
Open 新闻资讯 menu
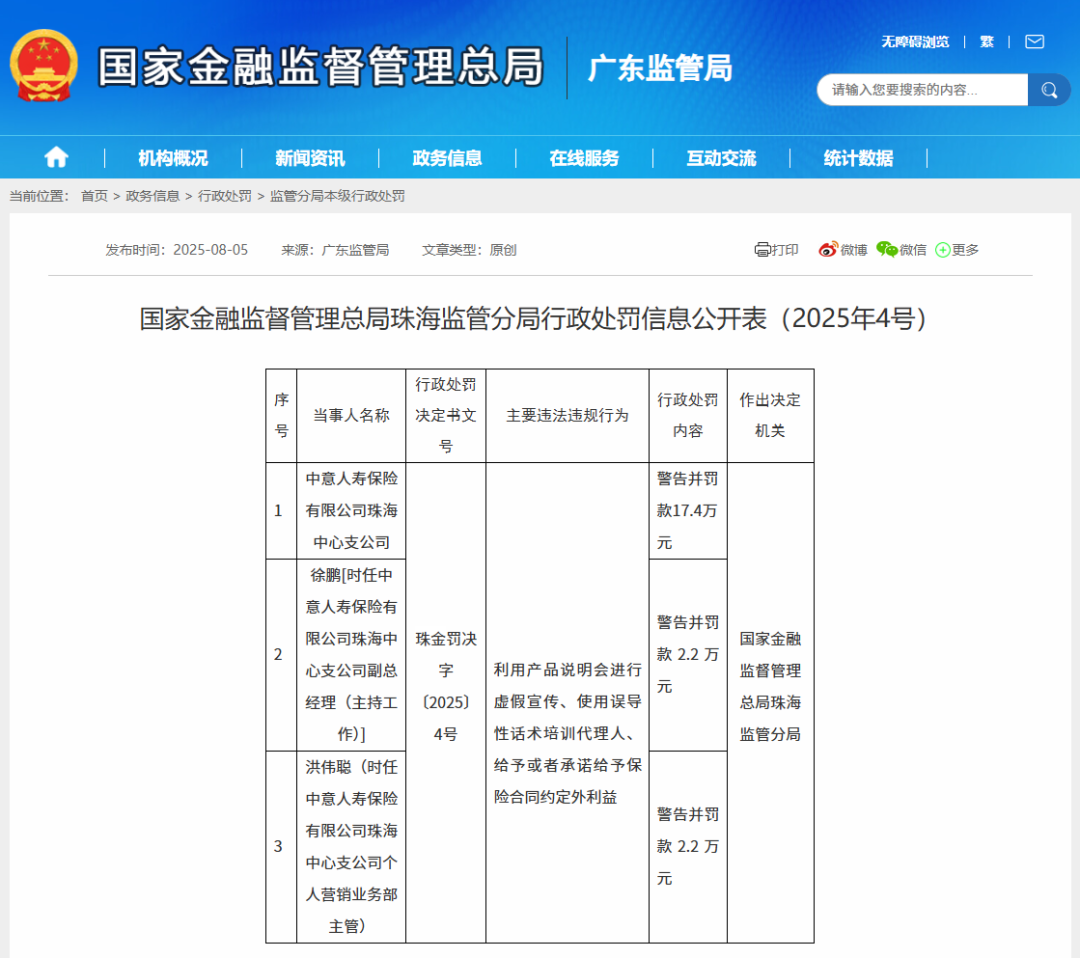(310, 158)
